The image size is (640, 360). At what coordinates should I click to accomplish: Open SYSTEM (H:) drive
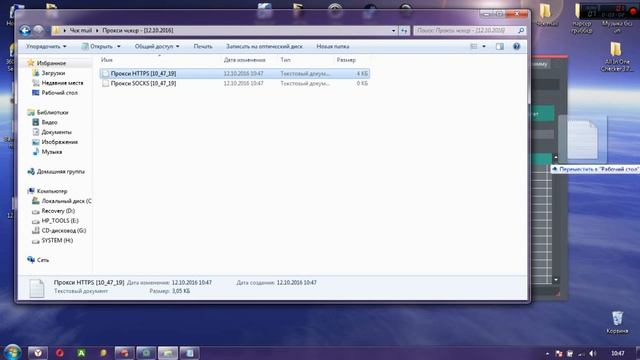tap(57, 240)
